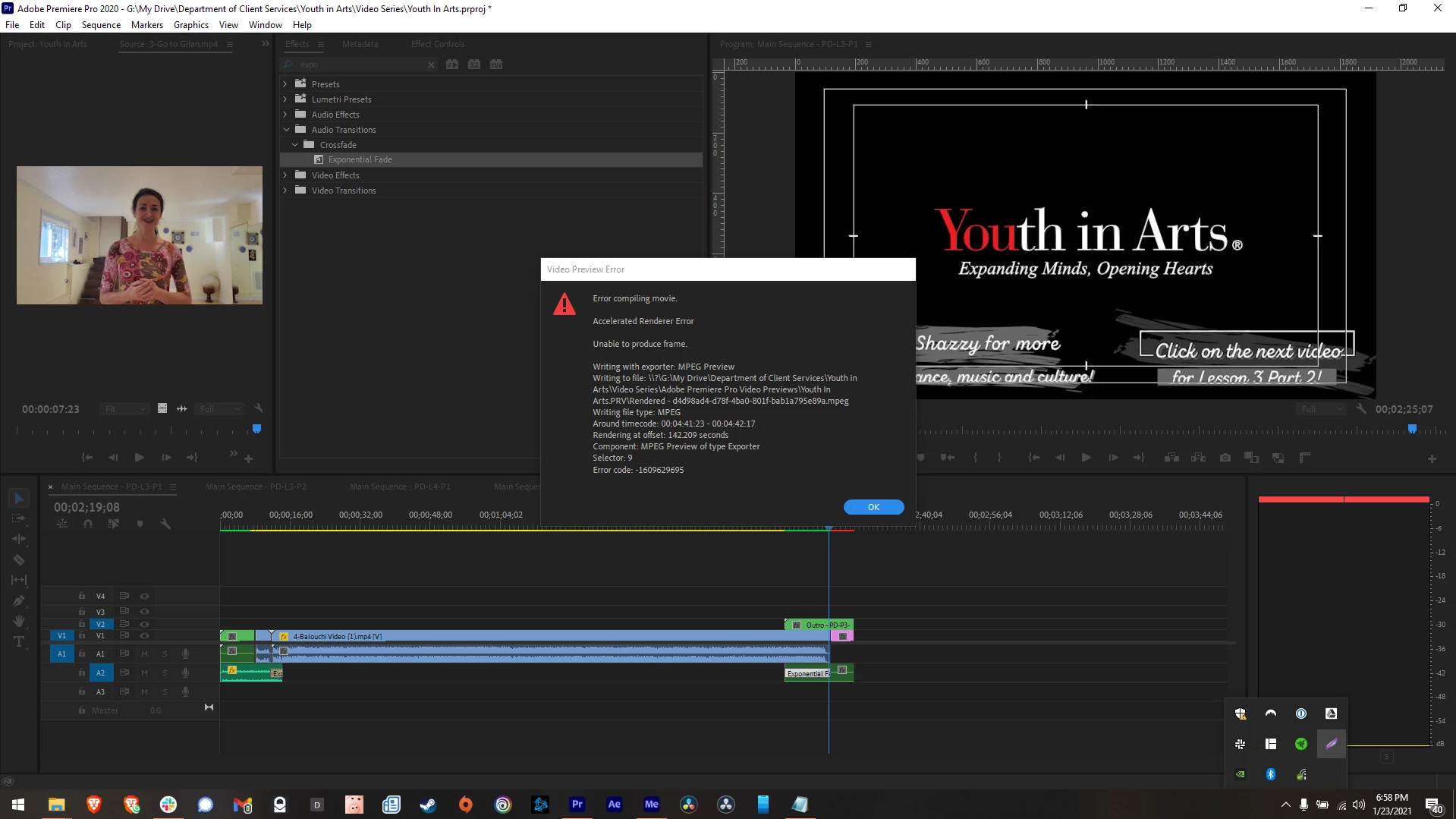Open the Source monitor Fit zoom dropdown
Image resolution: width=1456 pixels, height=819 pixels.
coord(124,409)
